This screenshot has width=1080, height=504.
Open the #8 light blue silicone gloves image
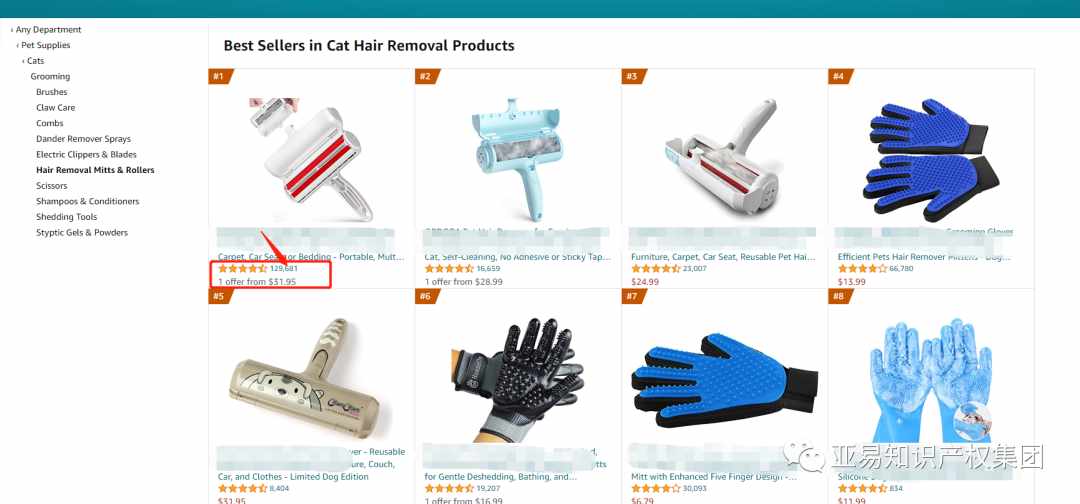point(930,379)
